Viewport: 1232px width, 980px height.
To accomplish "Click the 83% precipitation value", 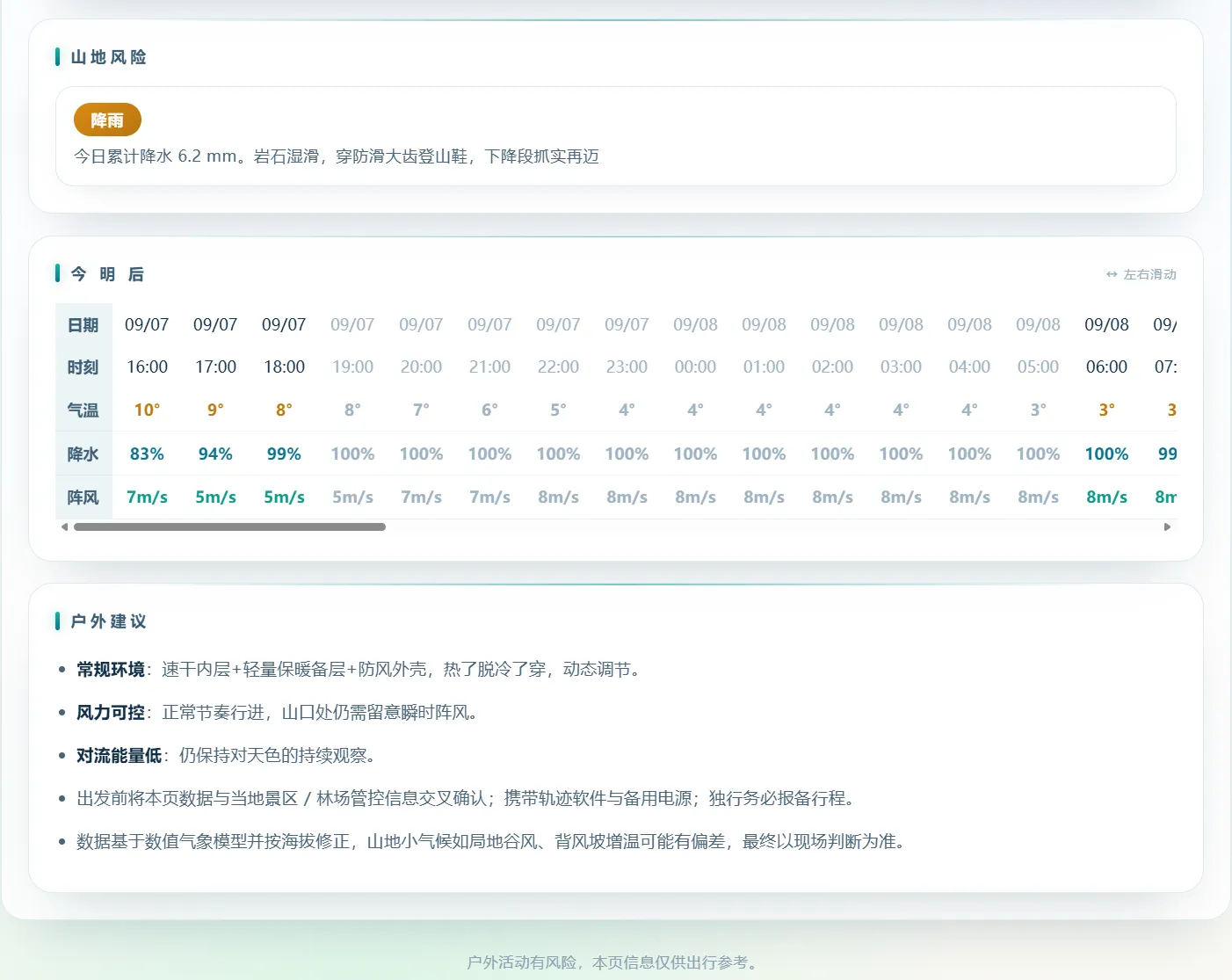I will [x=147, y=454].
